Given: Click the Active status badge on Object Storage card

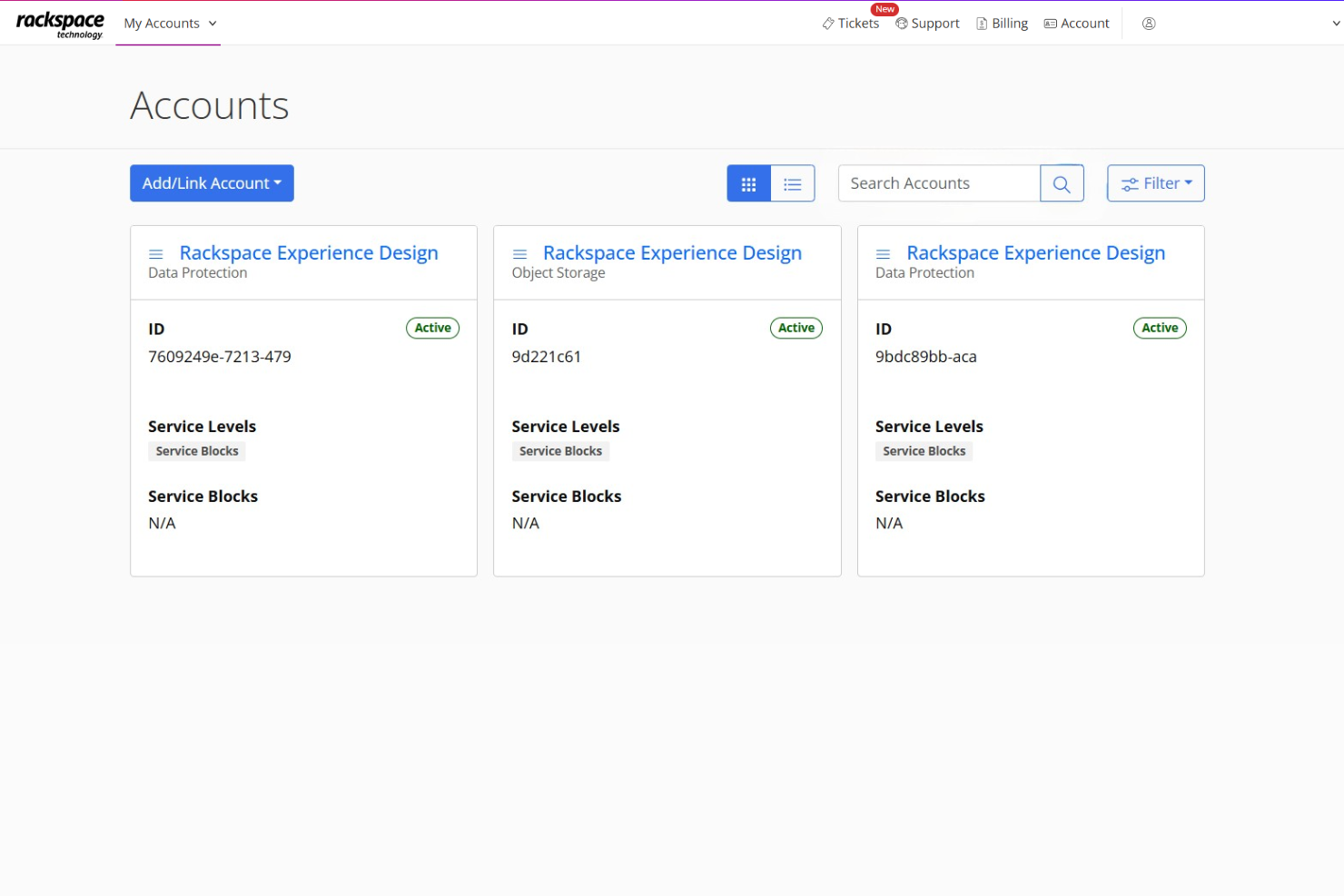Looking at the screenshot, I should 796,328.
